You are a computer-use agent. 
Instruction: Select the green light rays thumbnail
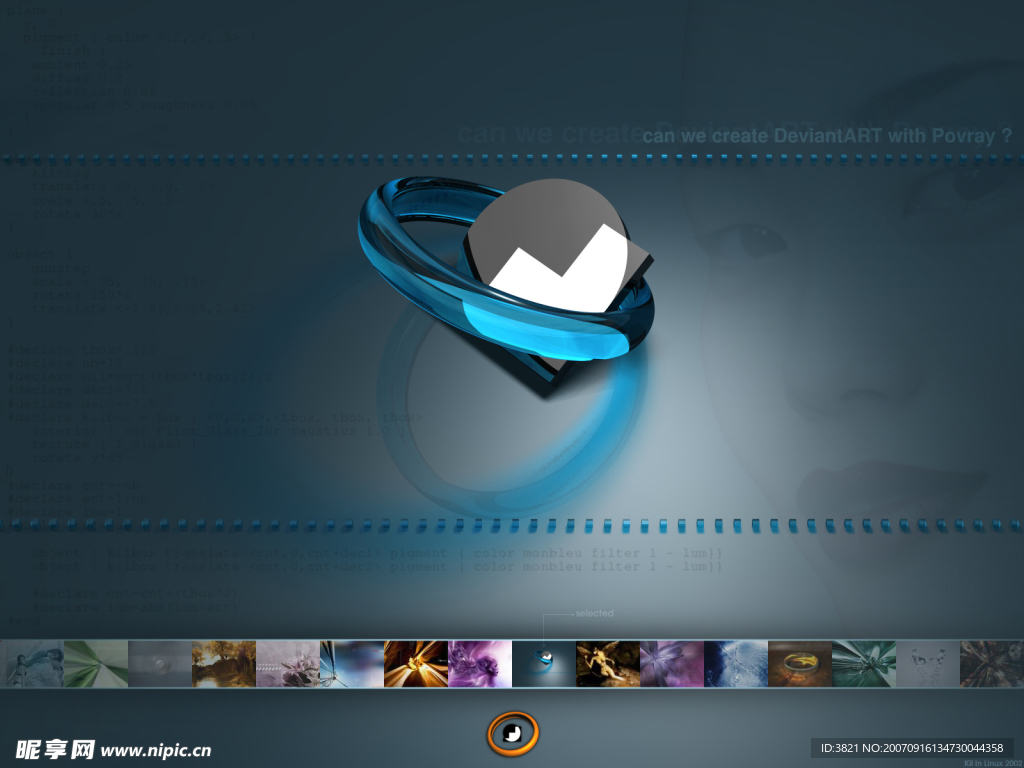point(96,664)
